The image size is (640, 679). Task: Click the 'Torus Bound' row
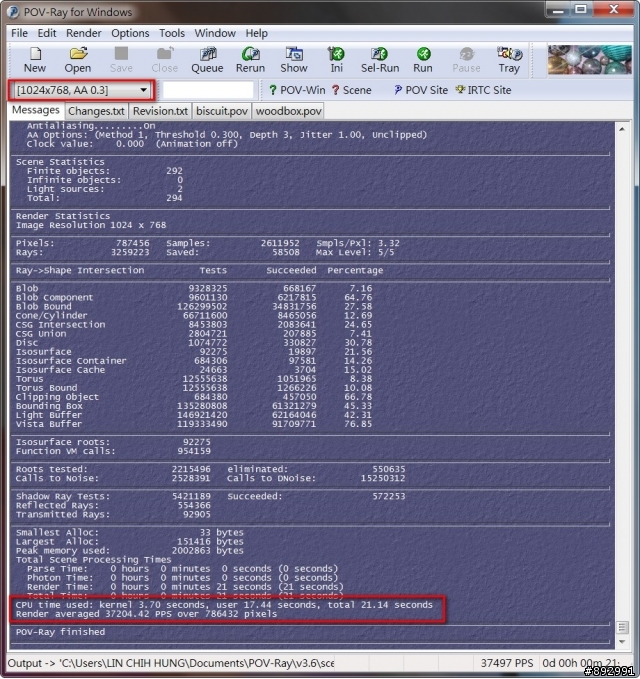194,388
